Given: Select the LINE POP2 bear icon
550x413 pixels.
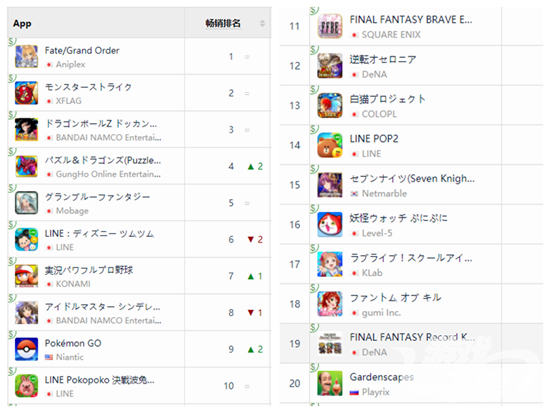Looking at the screenshot, I should [x=330, y=145].
